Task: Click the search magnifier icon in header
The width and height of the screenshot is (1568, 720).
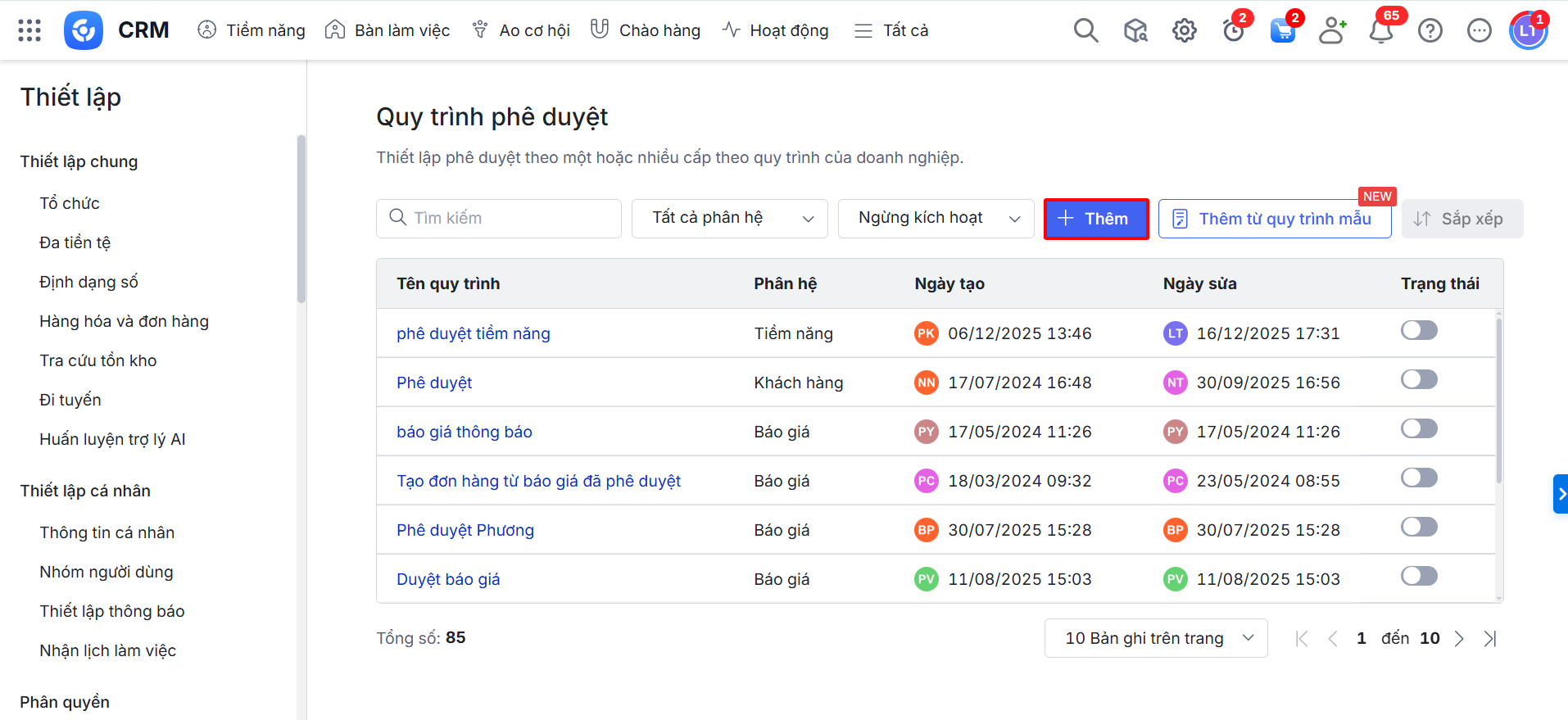Action: pyautogui.click(x=1085, y=30)
